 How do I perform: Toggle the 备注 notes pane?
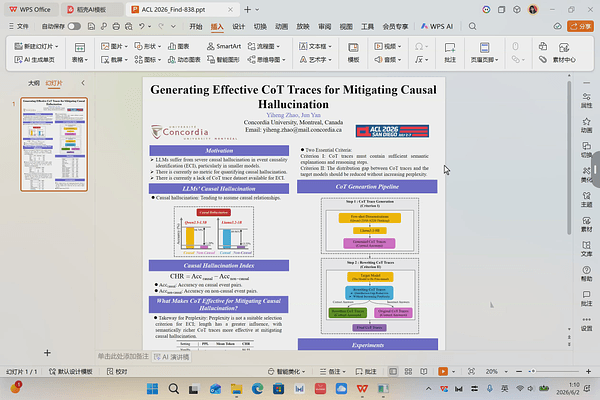click(x=333, y=372)
